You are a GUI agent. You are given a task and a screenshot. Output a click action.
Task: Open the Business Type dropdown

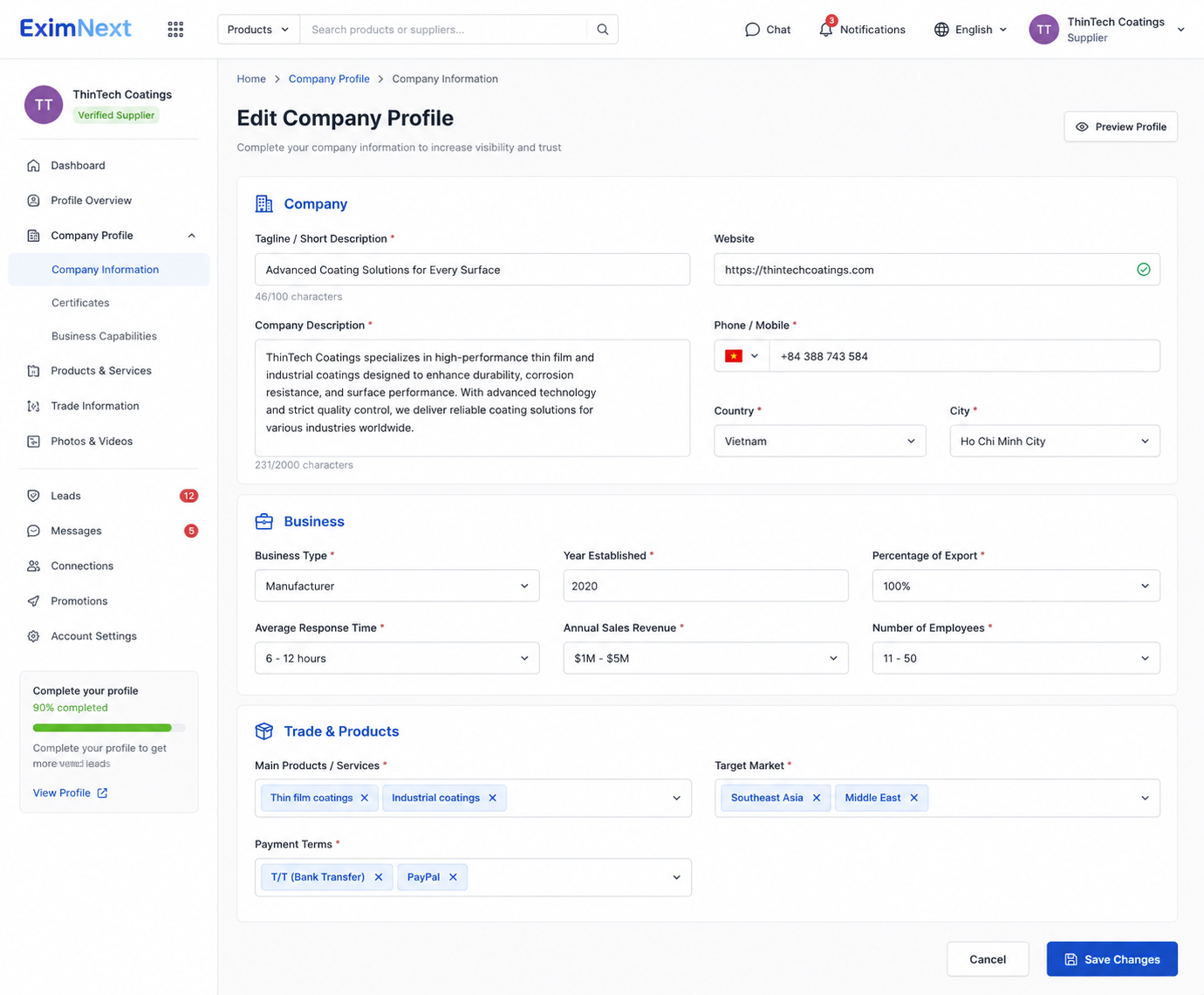tap(397, 586)
